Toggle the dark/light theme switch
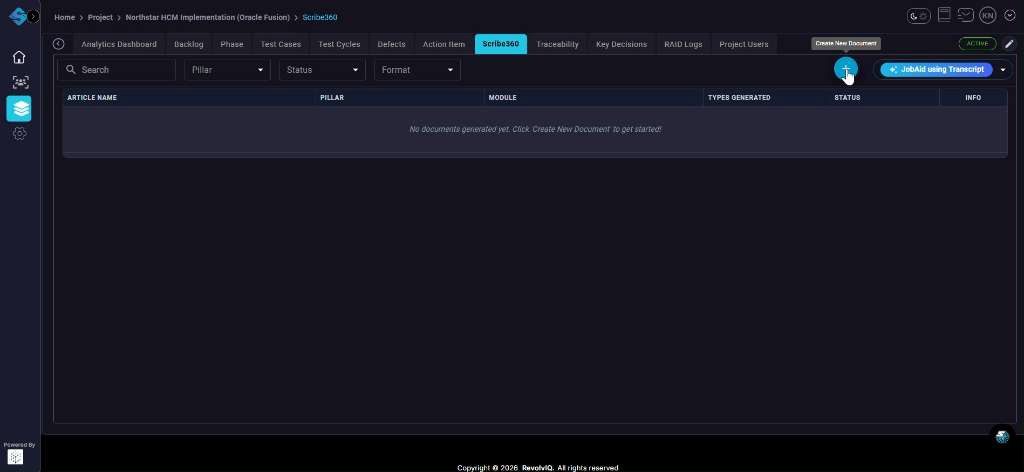 click(x=918, y=16)
